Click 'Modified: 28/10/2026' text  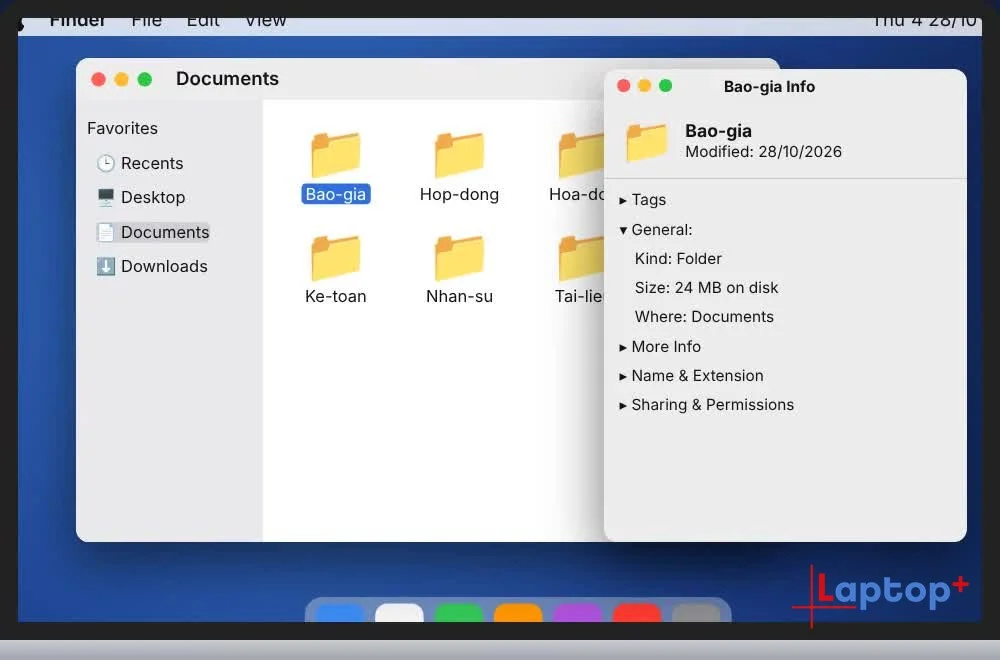click(763, 152)
